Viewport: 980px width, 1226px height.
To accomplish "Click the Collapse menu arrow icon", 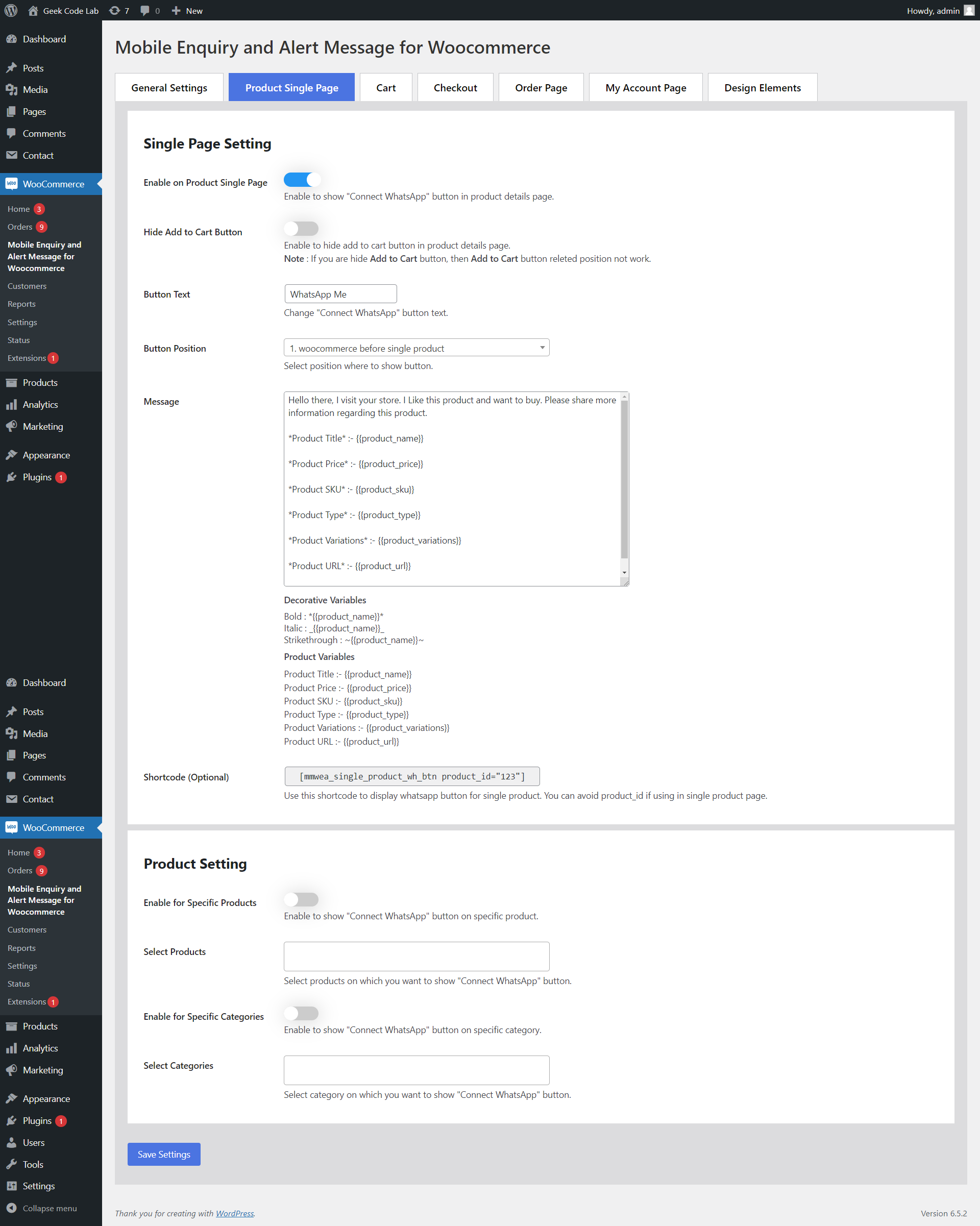I will click(11, 1208).
